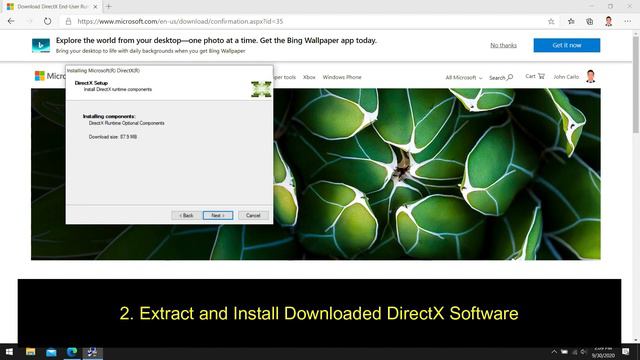Image resolution: width=640 pixels, height=360 pixels.
Task: Show hidden system tray icons
Action: click(x=554, y=352)
